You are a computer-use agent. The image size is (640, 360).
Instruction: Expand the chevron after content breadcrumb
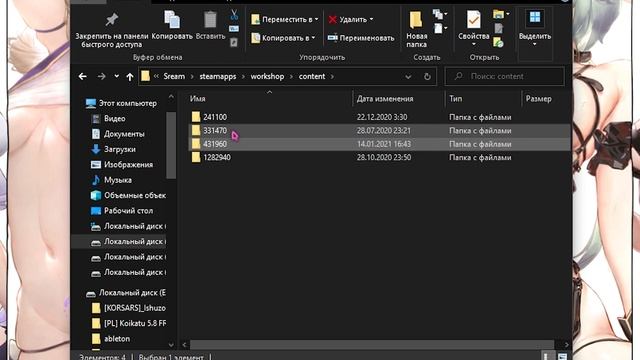(332, 76)
